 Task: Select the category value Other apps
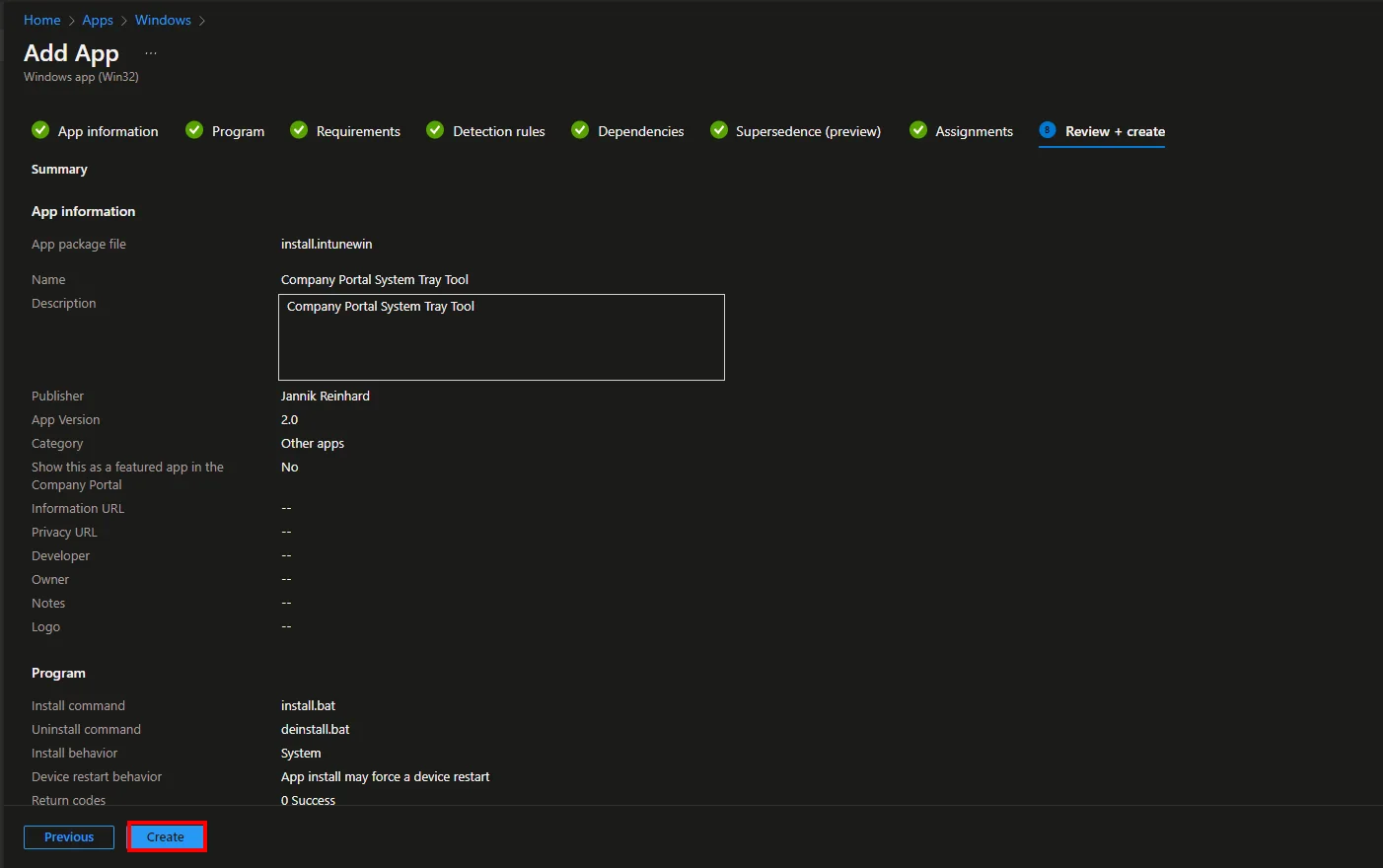pos(313,444)
